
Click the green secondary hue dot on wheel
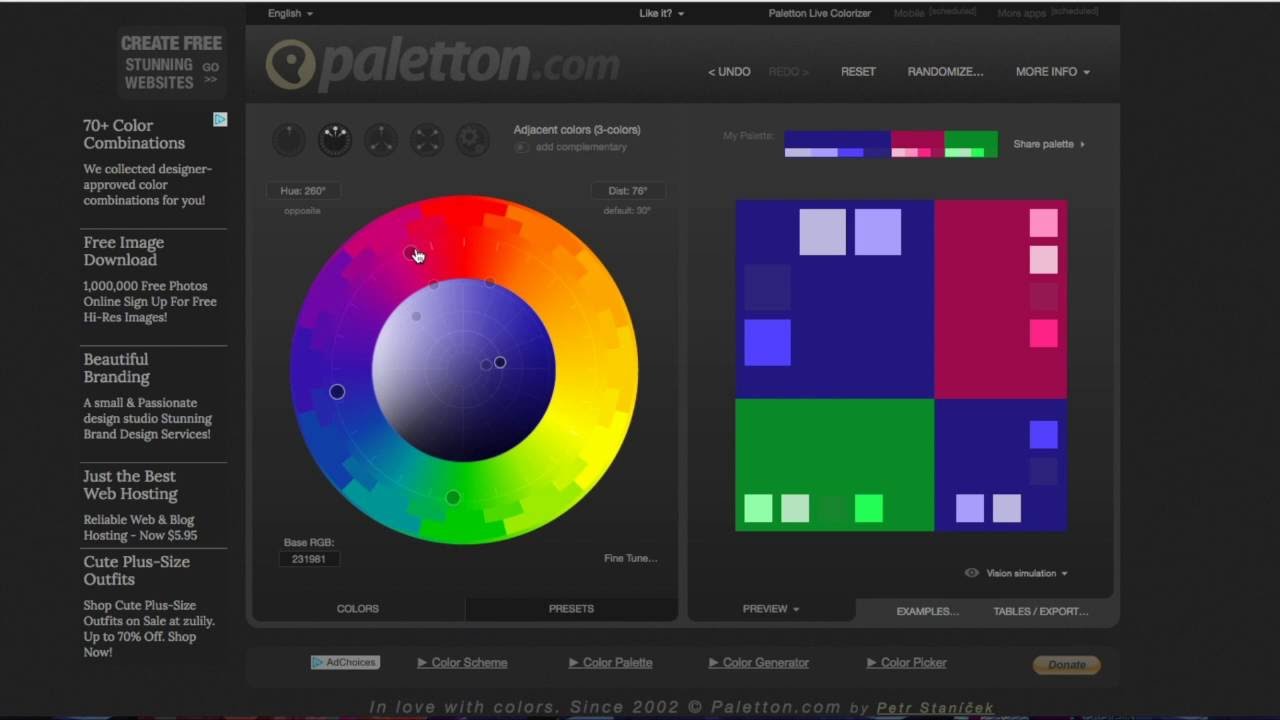point(453,497)
